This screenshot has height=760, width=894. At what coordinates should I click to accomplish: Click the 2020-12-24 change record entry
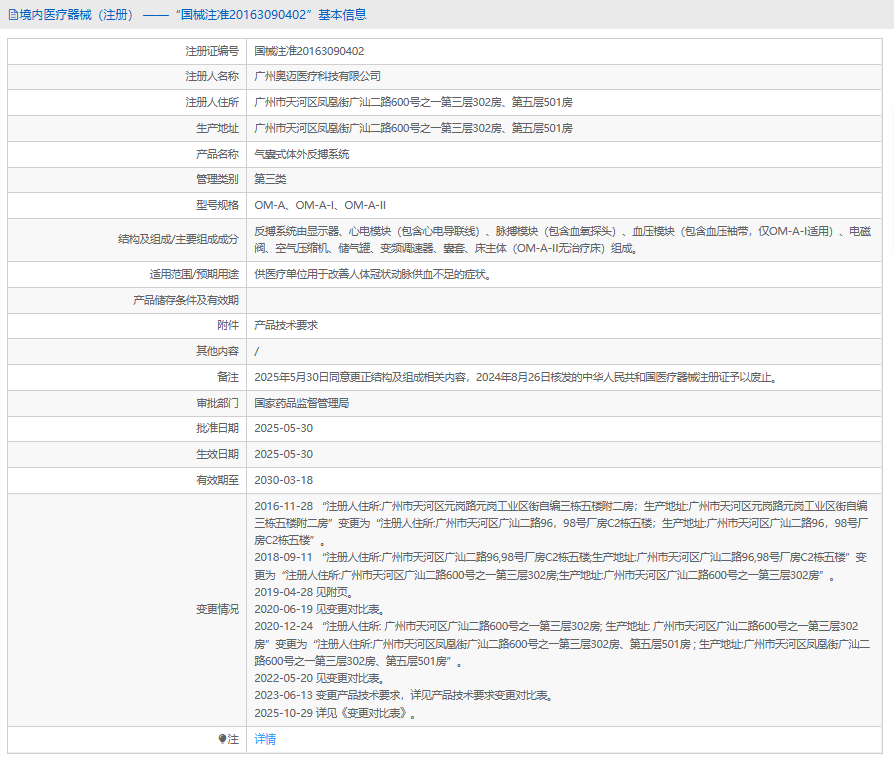562,644
